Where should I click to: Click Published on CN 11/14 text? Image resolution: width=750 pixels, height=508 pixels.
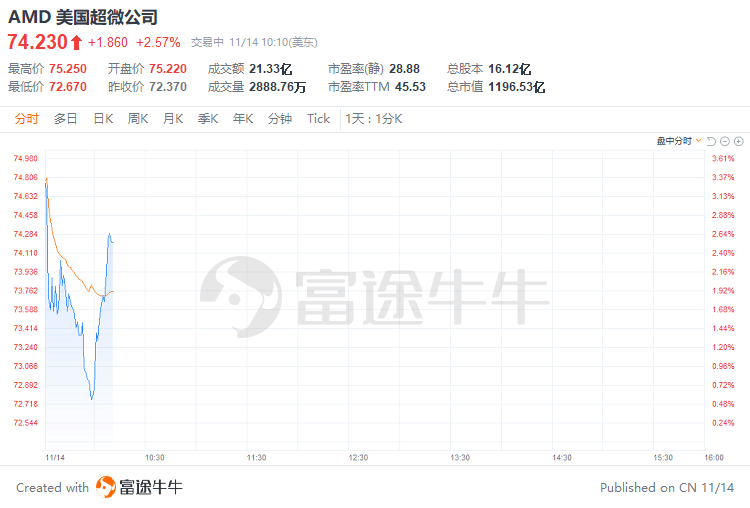click(667, 487)
